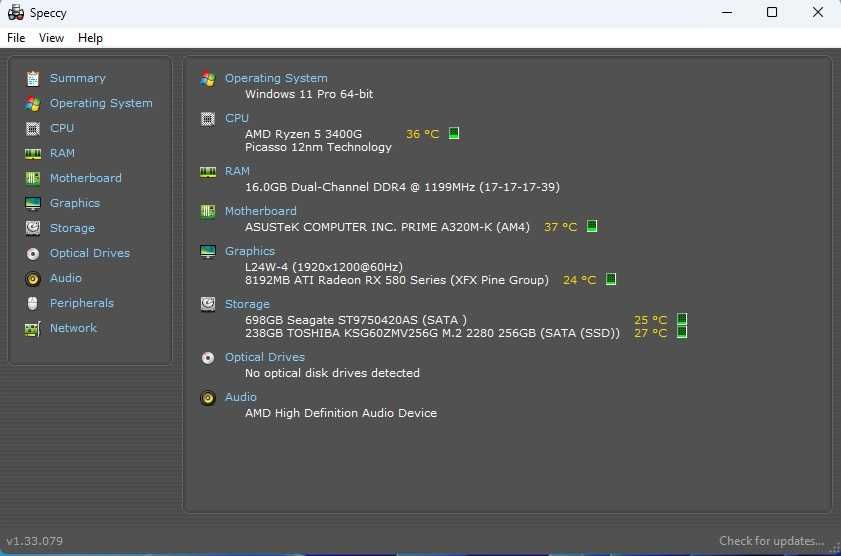Click the RAM heading link in summary
The width and height of the screenshot is (841, 556).
(x=237, y=171)
